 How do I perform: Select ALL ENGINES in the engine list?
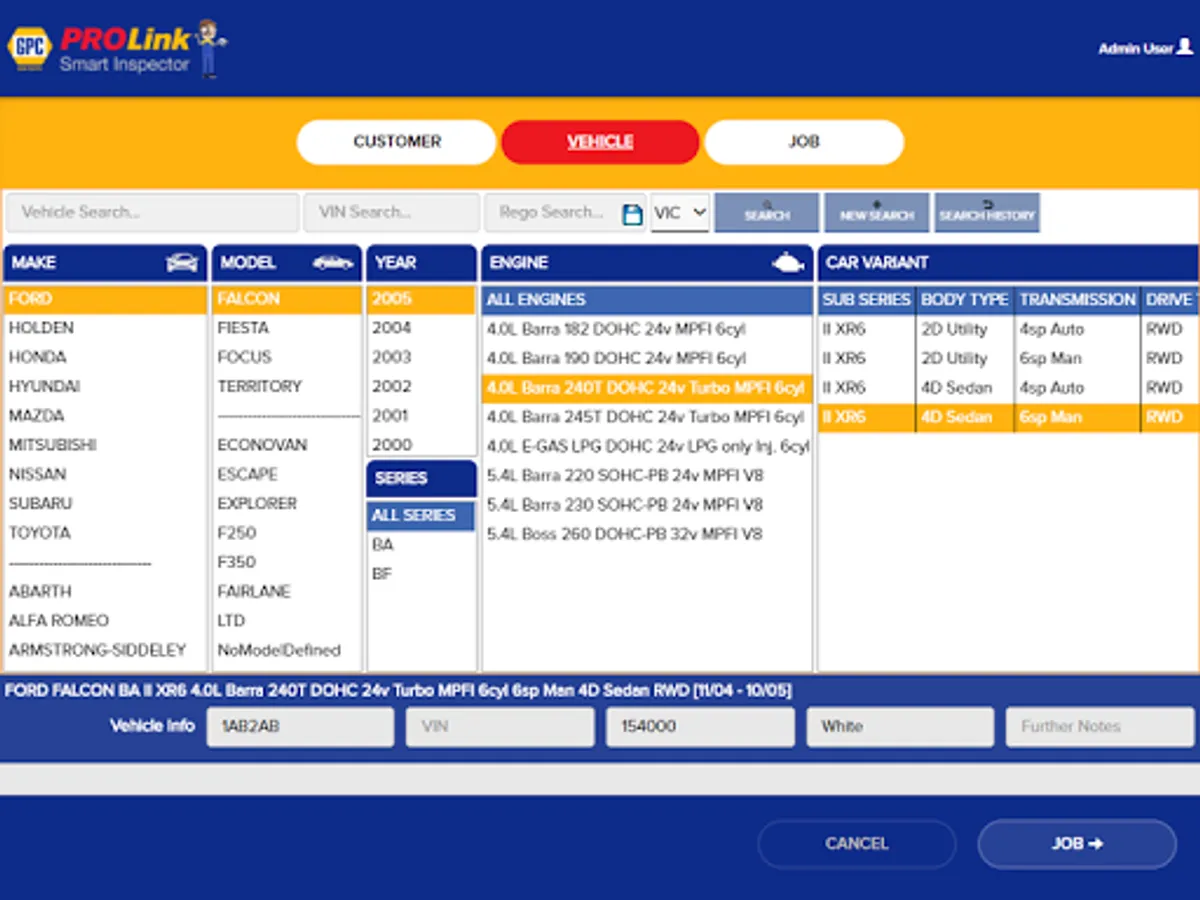point(647,300)
